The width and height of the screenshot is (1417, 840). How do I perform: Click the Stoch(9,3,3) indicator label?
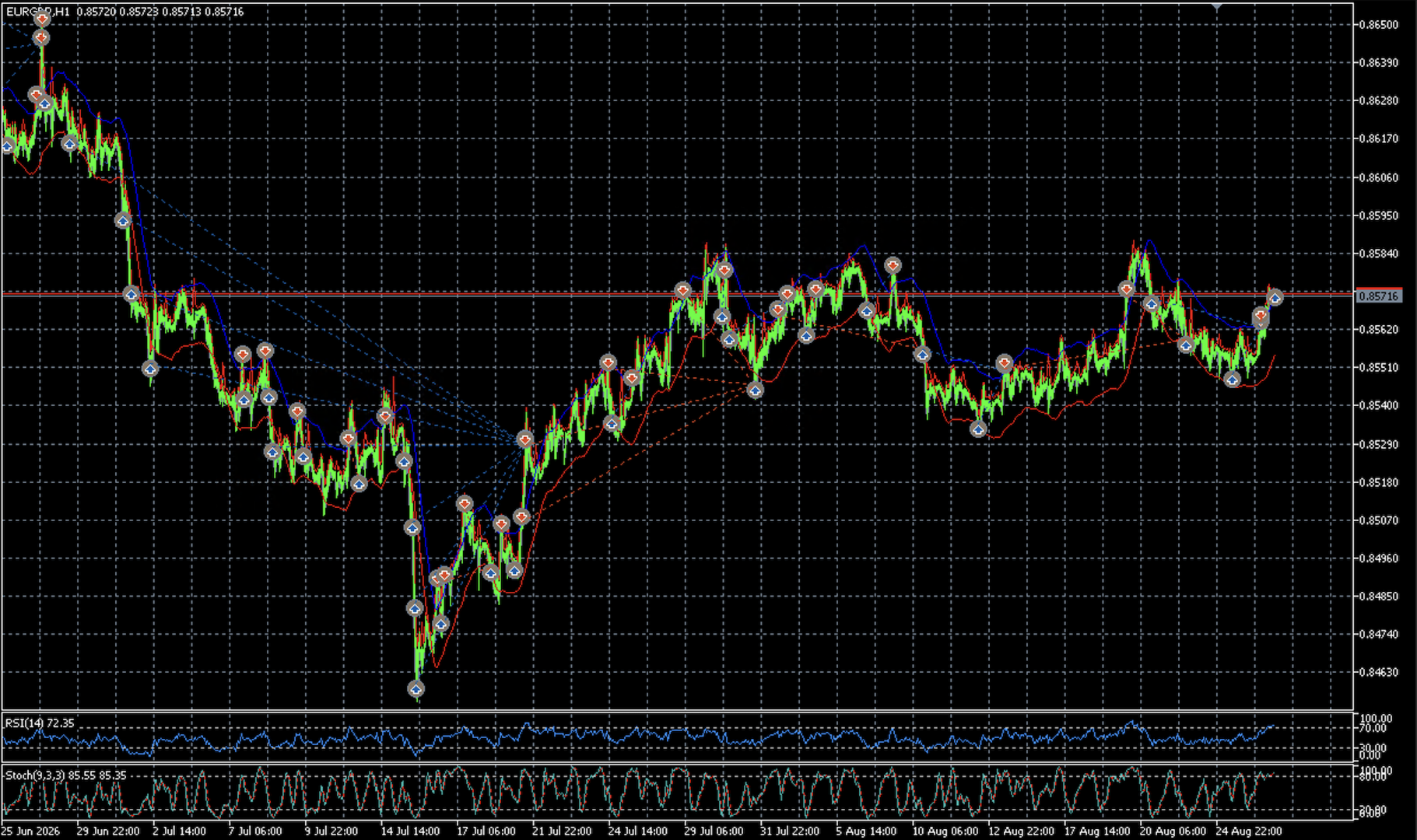65,775
